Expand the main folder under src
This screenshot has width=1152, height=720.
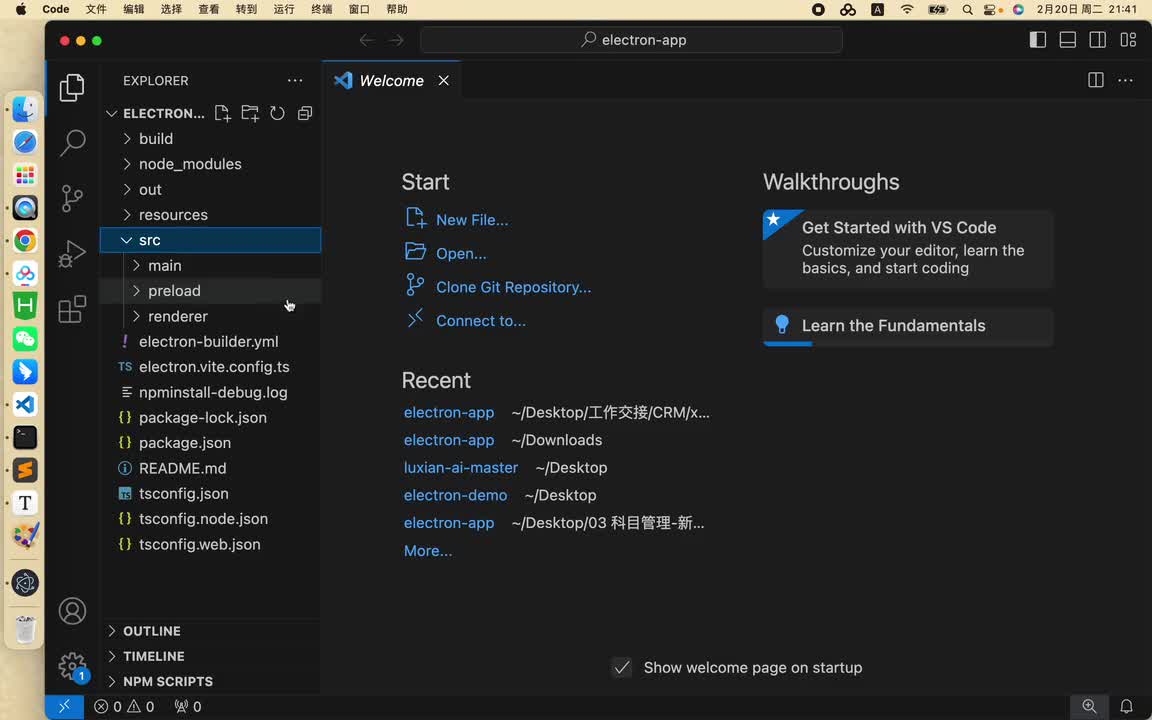click(x=210, y=265)
